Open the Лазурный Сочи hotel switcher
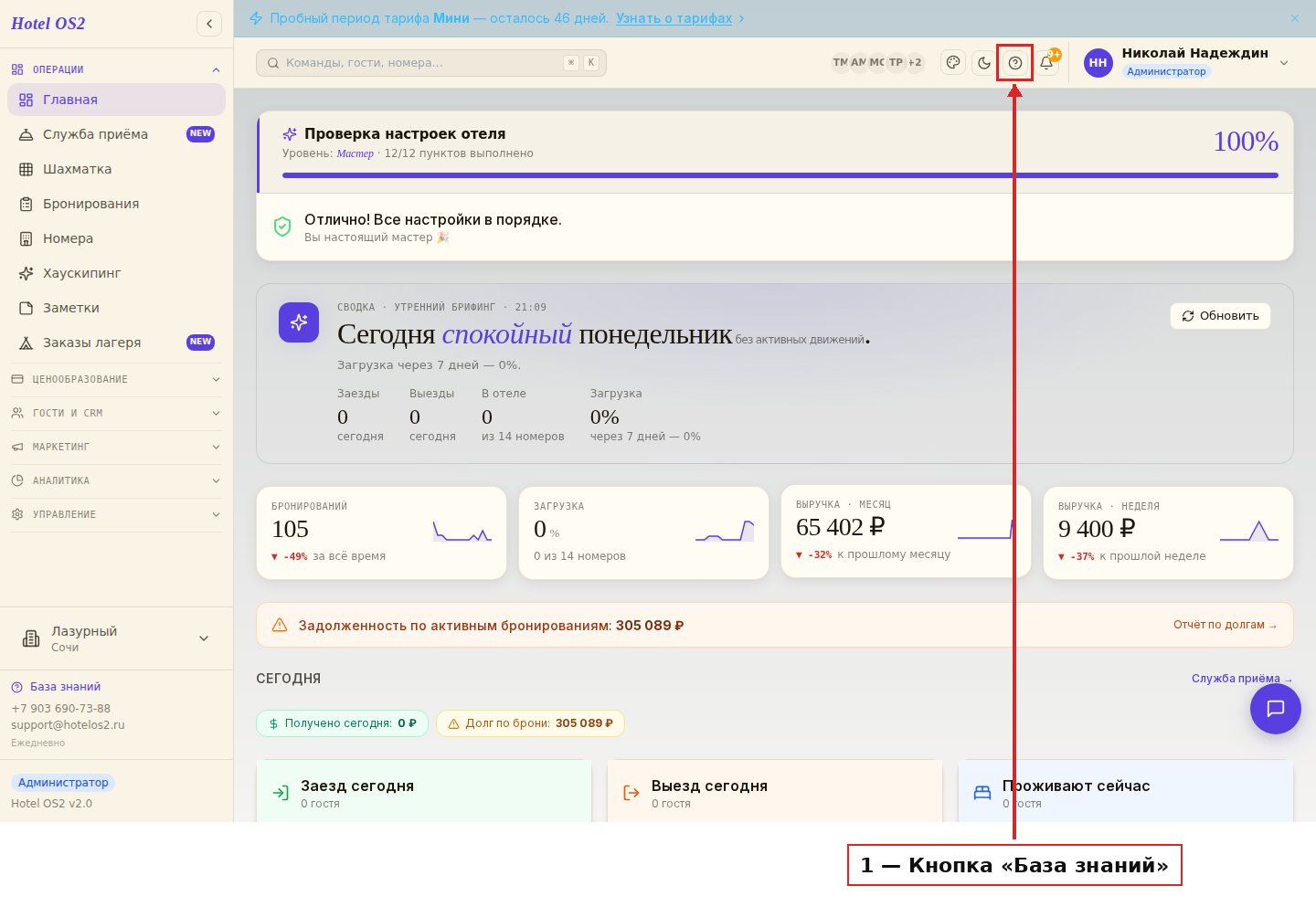This screenshot has width=1316, height=907. [116, 638]
